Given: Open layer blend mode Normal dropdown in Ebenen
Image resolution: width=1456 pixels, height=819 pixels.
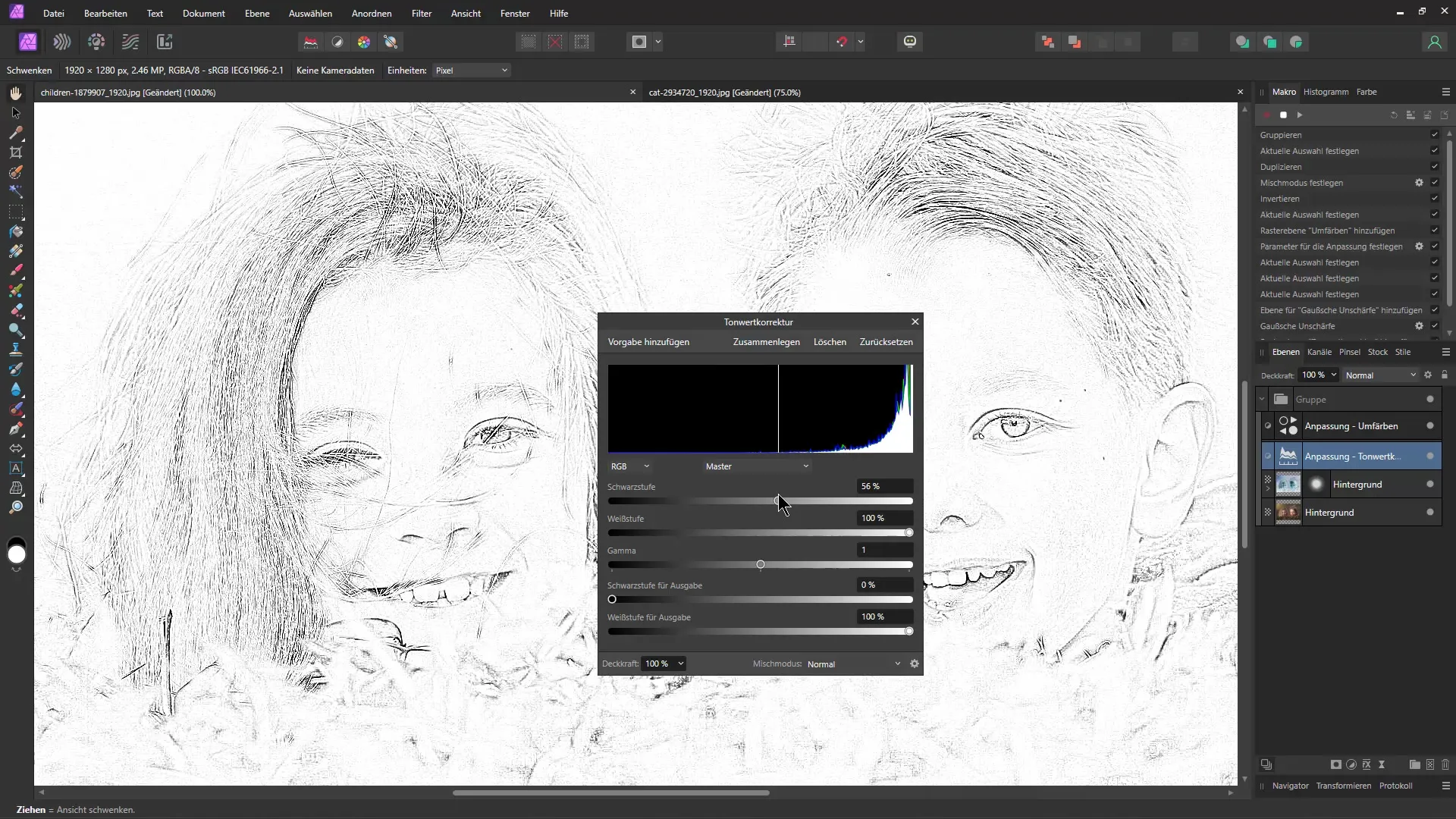Looking at the screenshot, I should click(x=1380, y=375).
